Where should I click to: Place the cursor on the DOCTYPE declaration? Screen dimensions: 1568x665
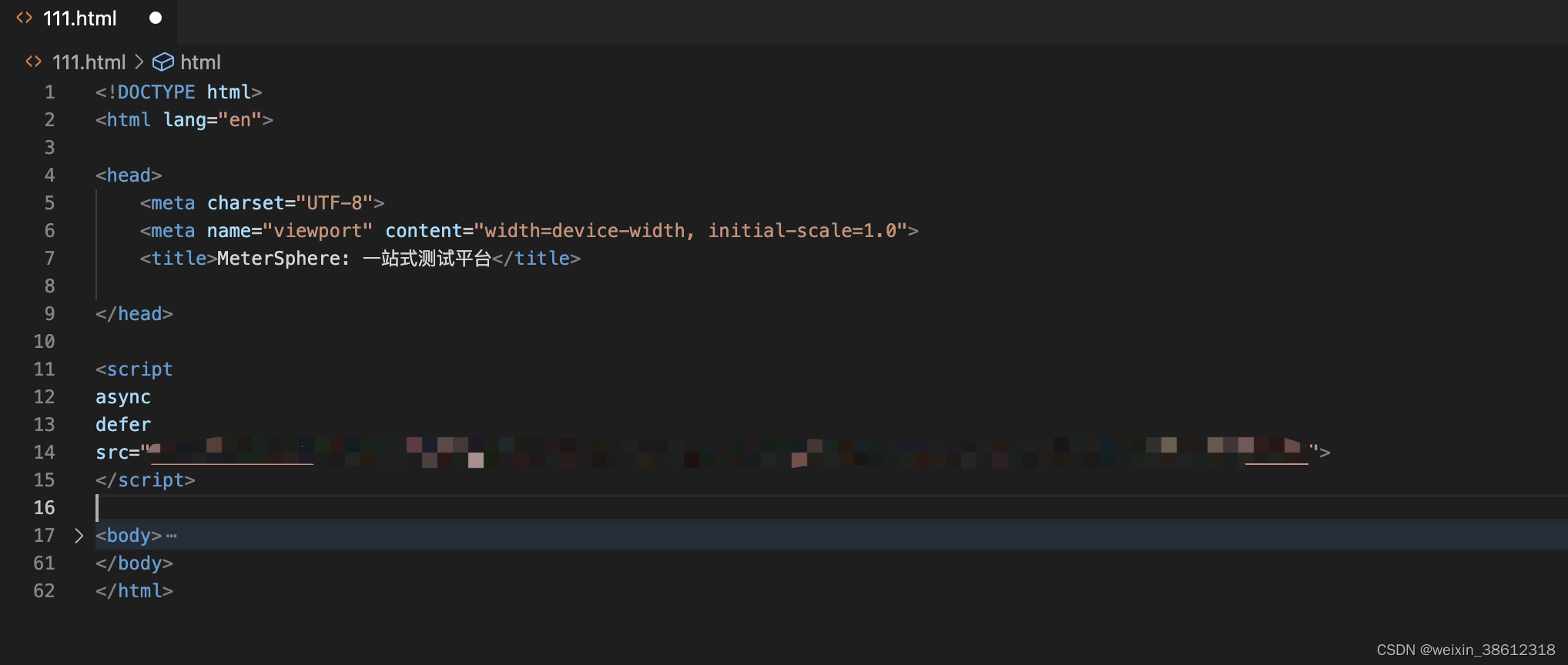point(179,92)
